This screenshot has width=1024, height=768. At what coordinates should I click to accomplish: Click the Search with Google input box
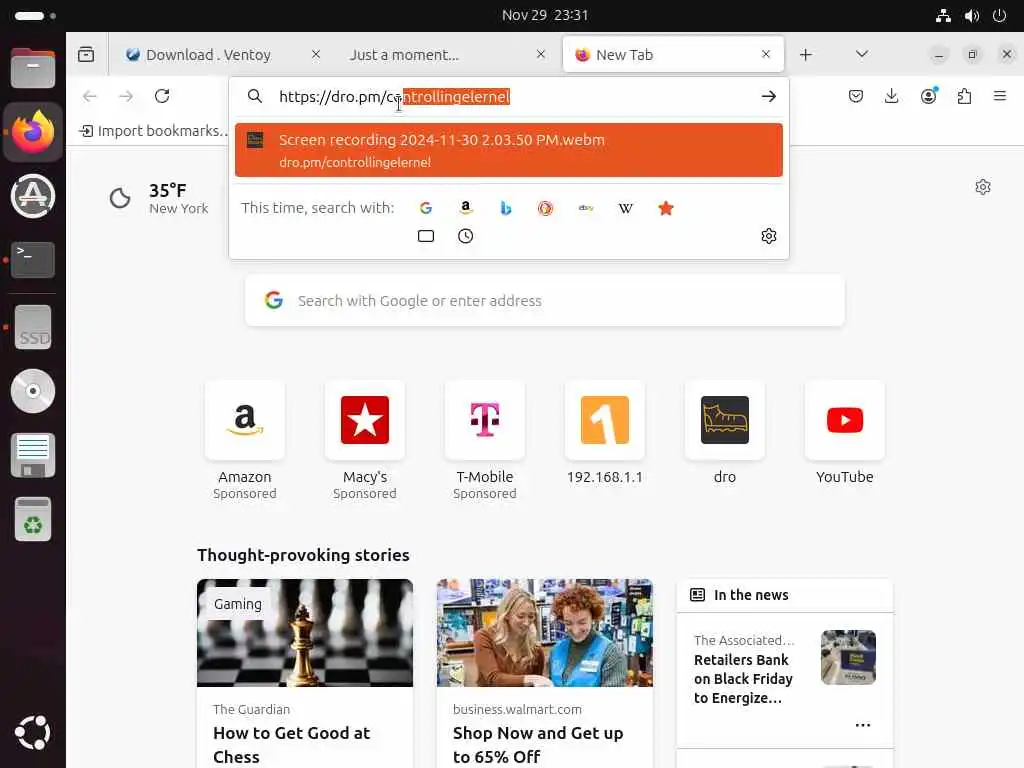(x=545, y=300)
